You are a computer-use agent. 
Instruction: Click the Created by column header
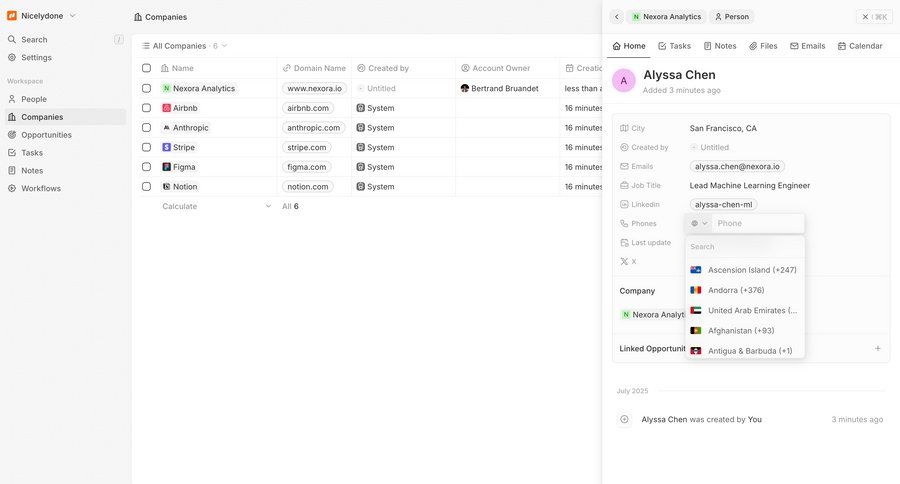(403, 68)
